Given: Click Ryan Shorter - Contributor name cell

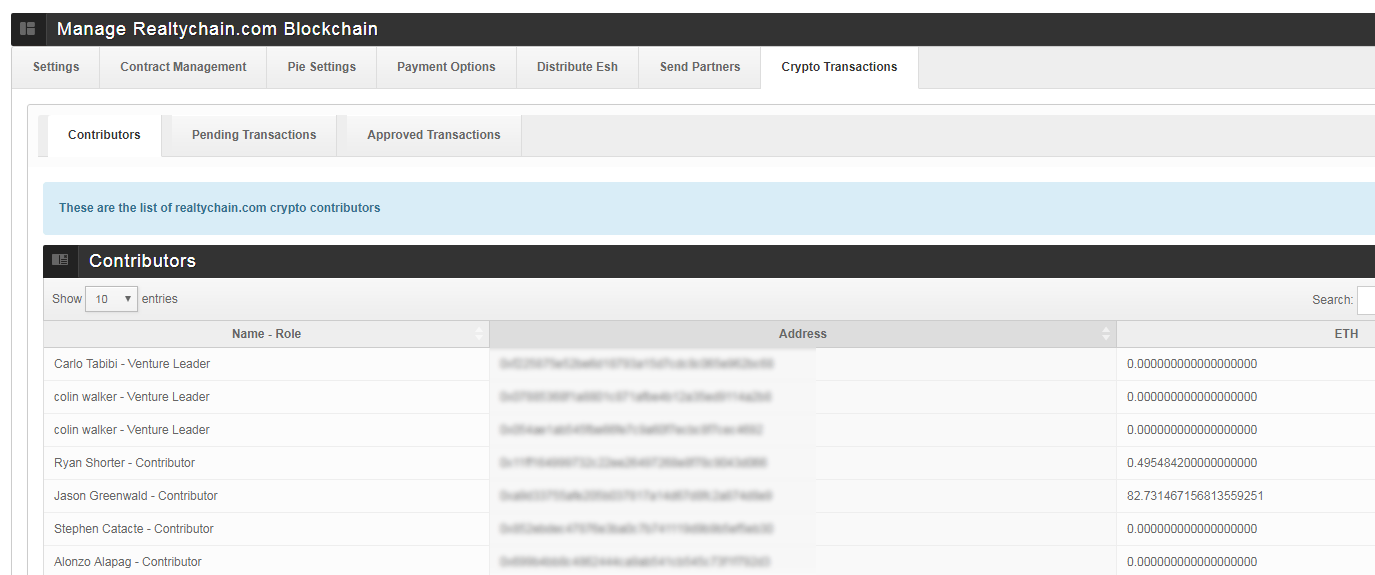Looking at the screenshot, I should (266, 463).
